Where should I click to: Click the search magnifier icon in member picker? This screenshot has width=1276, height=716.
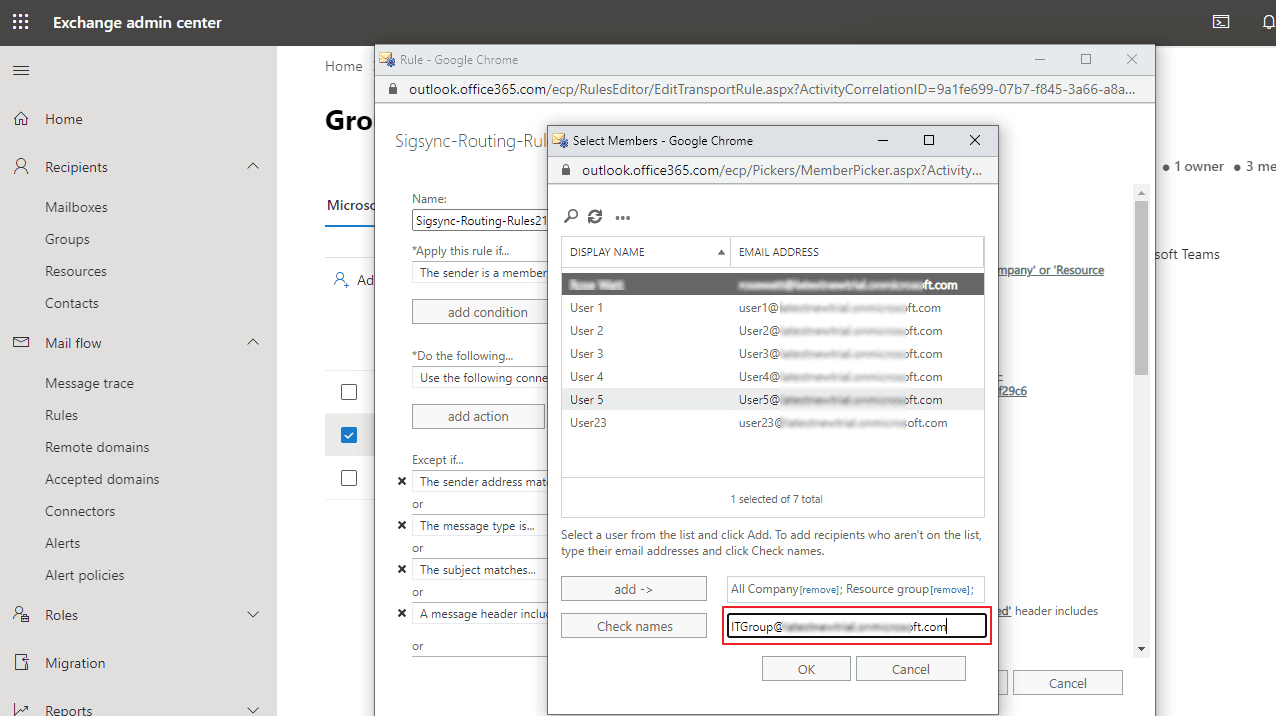pos(571,217)
